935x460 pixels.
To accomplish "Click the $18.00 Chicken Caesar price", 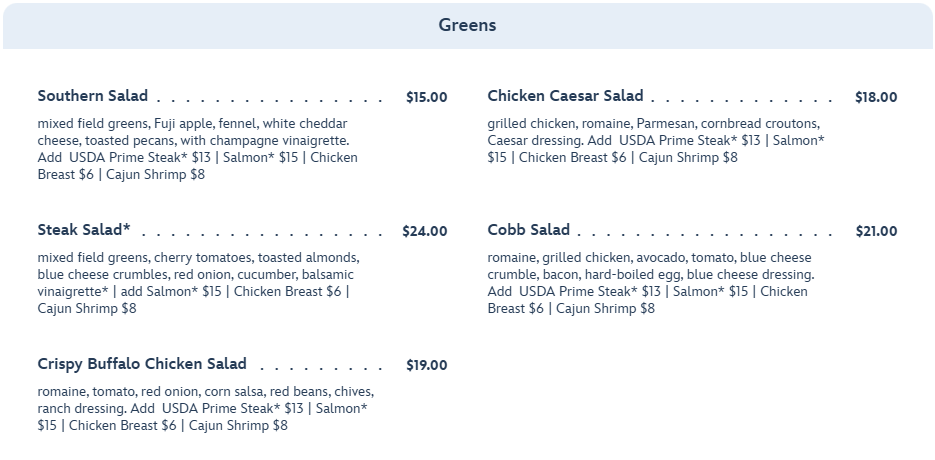I will click(876, 97).
